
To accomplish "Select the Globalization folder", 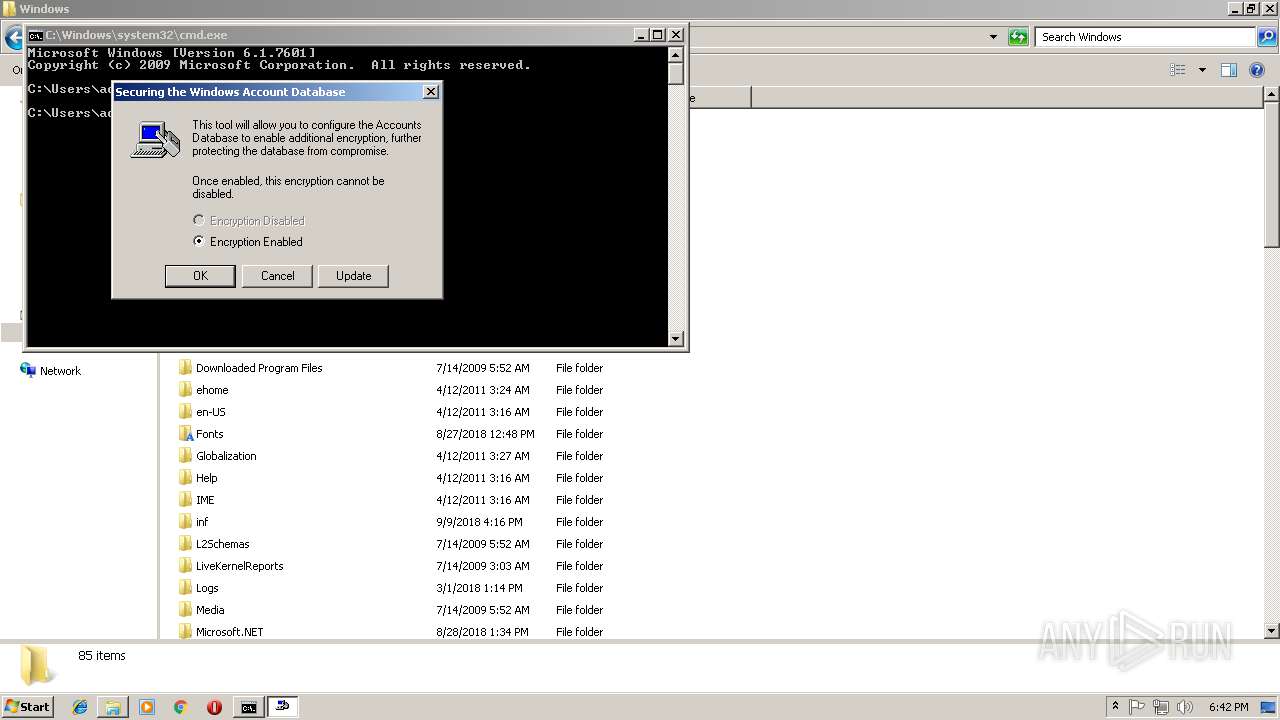I will [x=226, y=456].
